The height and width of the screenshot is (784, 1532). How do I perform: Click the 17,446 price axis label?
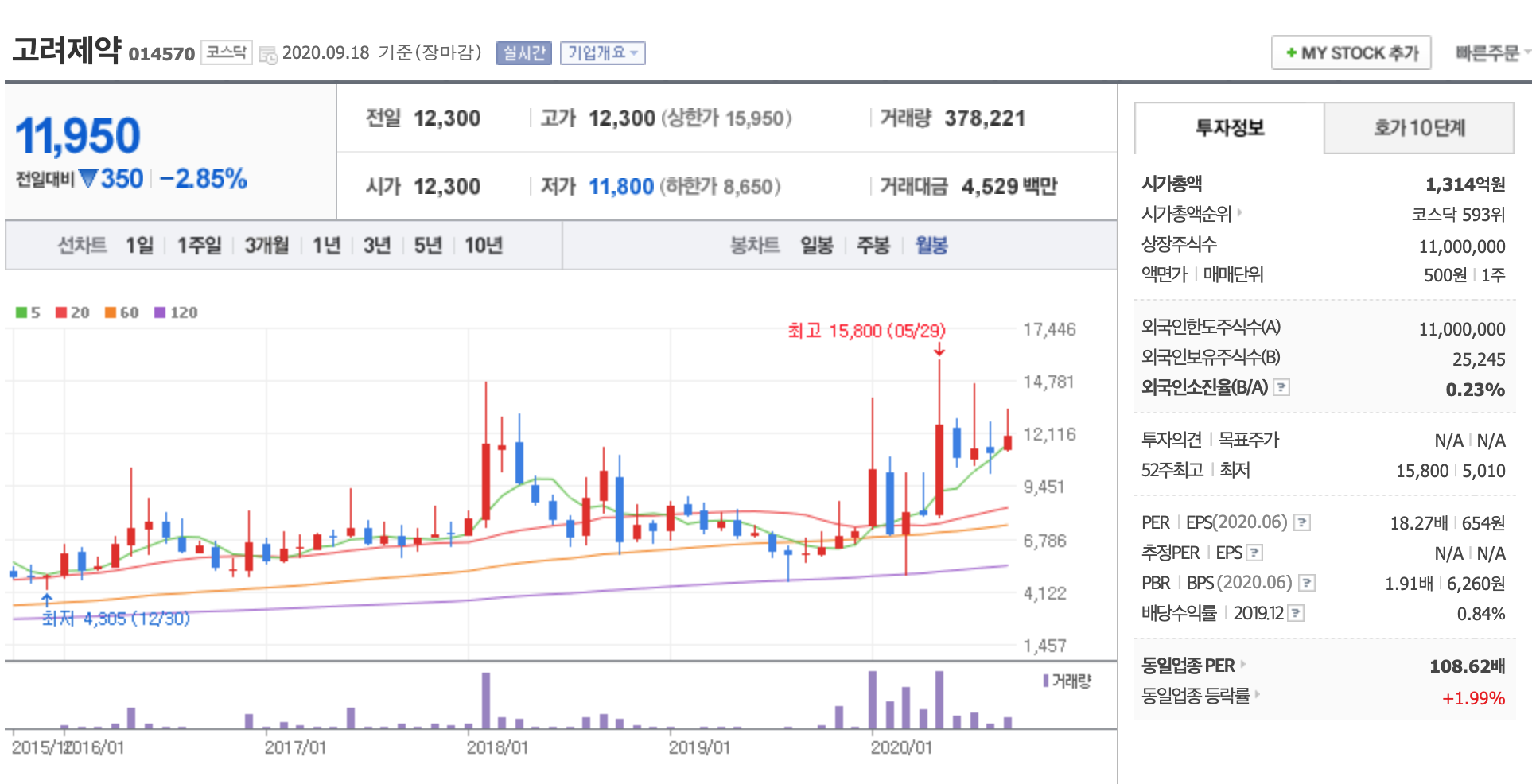pyautogui.click(x=1049, y=329)
